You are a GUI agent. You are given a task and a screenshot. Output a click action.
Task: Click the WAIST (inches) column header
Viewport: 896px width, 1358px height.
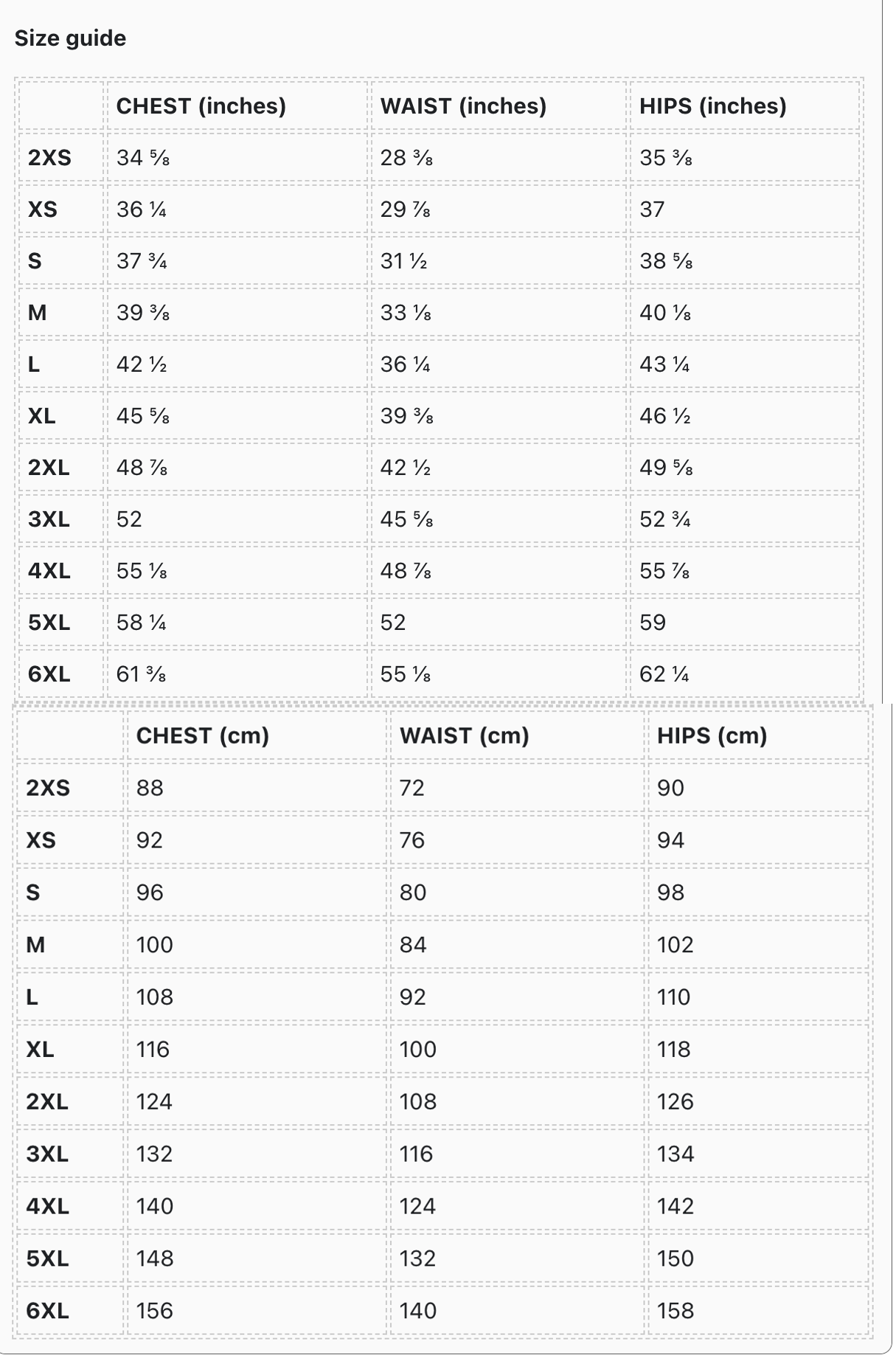[x=463, y=106]
